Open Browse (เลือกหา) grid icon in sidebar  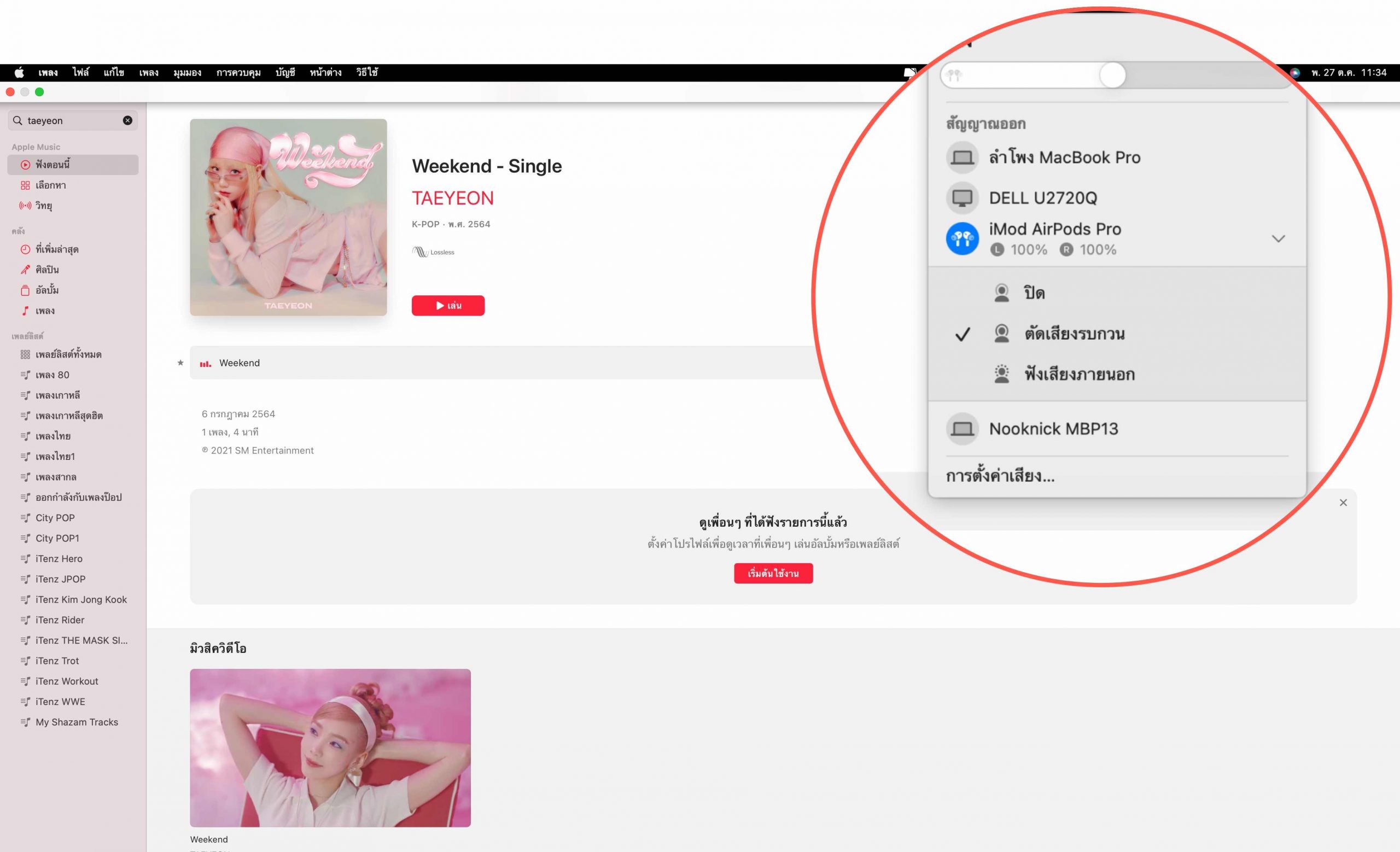pyautogui.click(x=25, y=185)
